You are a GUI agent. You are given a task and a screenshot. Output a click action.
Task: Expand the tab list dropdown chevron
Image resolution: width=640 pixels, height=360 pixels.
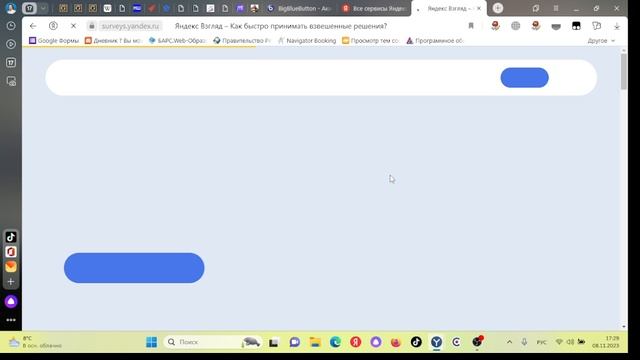pyautogui.click(x=43, y=8)
